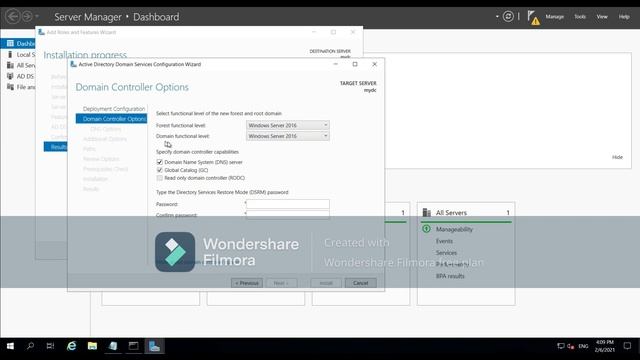Click the Previous button
The height and width of the screenshot is (360, 640).
coord(247,283)
